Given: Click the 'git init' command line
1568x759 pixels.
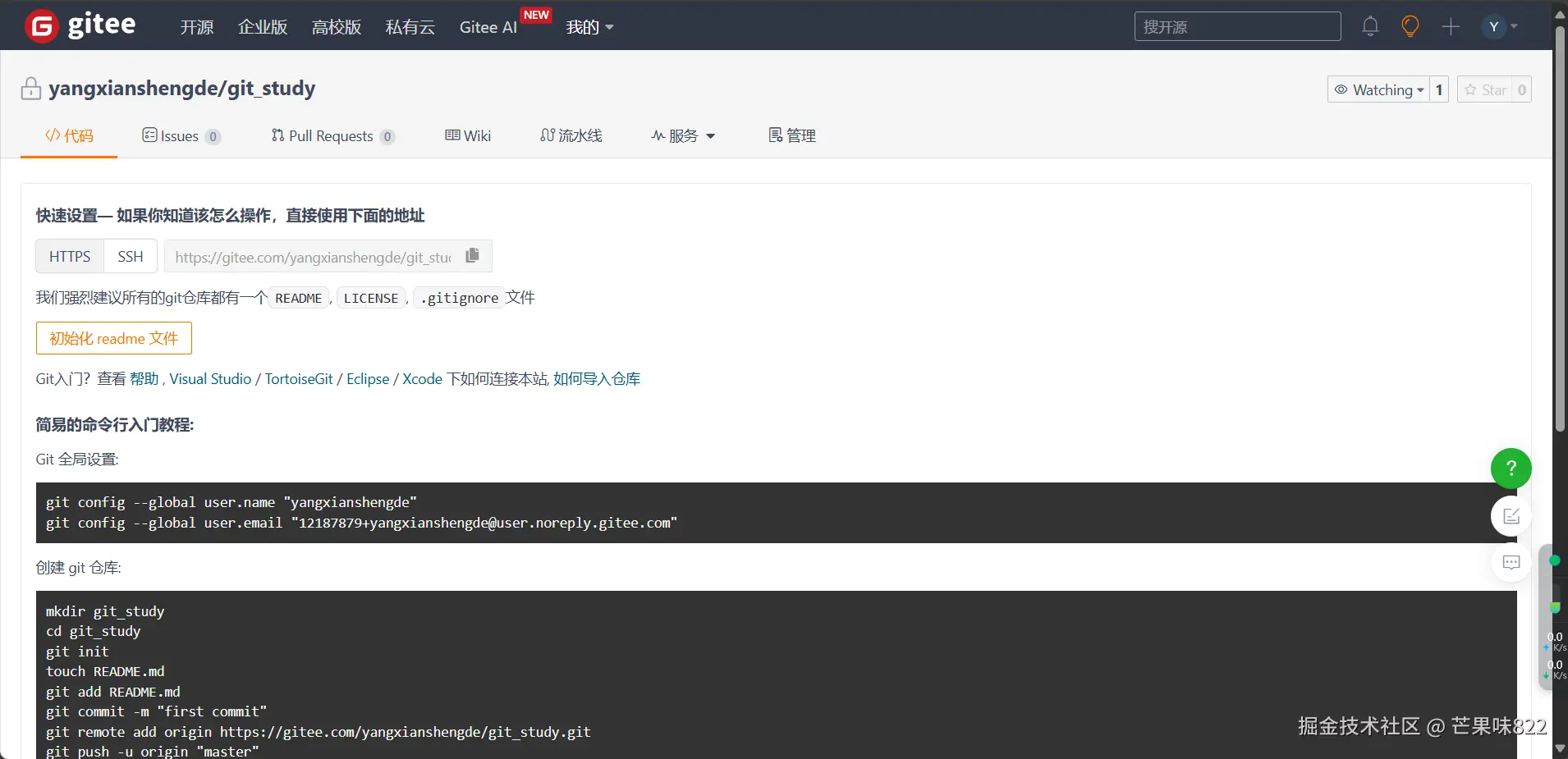Looking at the screenshot, I should point(77,652).
